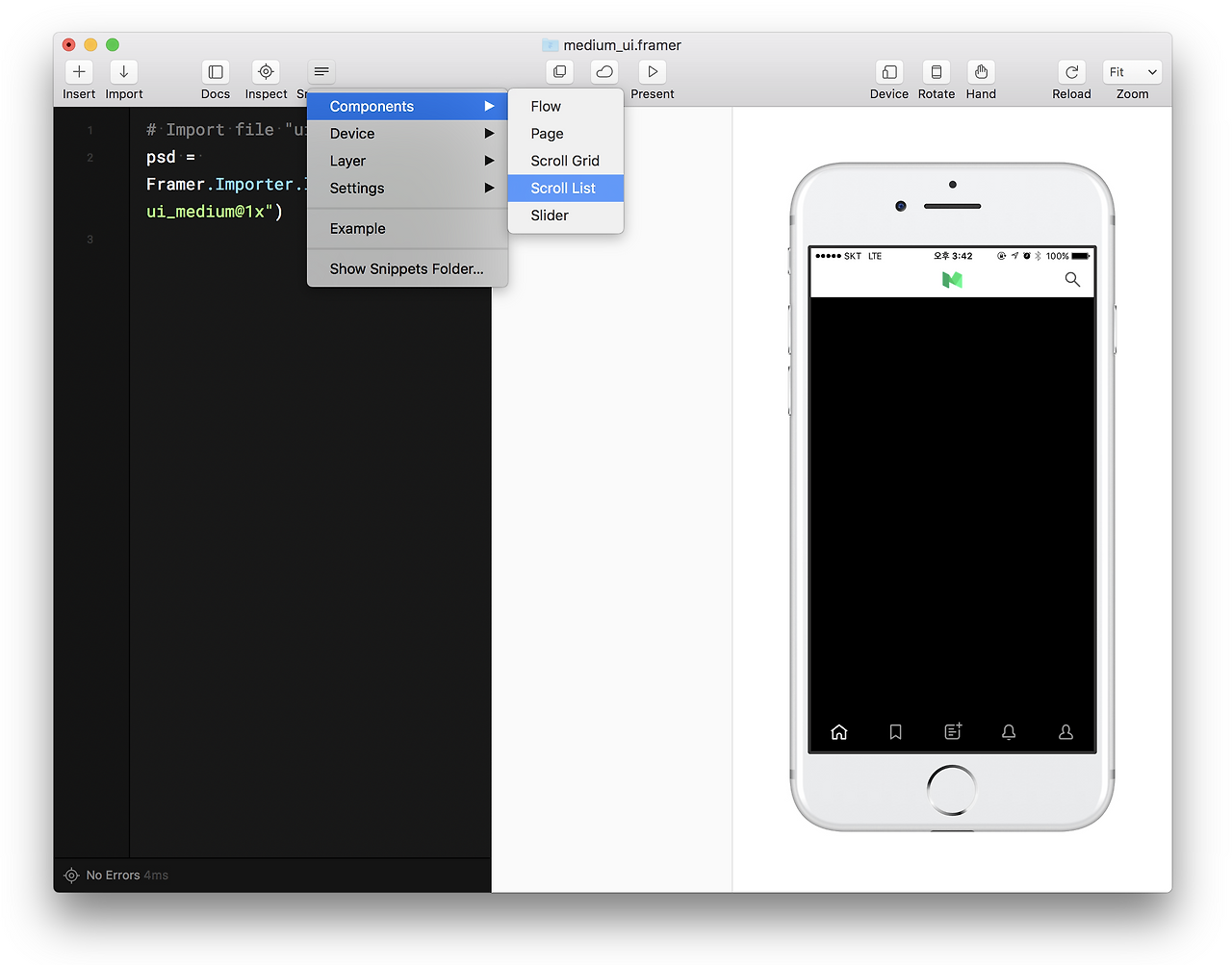1232x965 pixels.
Task: Click the '# Import file' comment line
Action: pos(226,130)
